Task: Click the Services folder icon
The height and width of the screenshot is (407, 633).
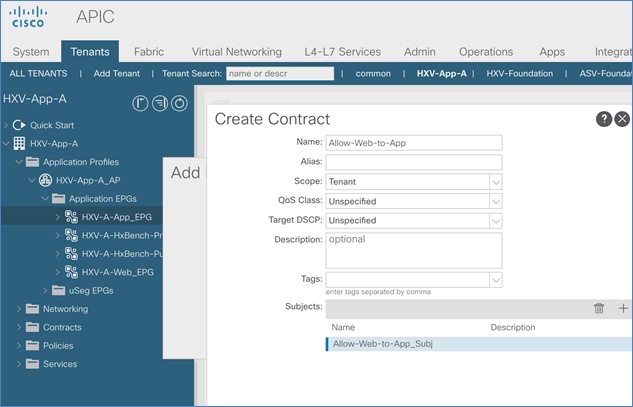Action: point(32,364)
